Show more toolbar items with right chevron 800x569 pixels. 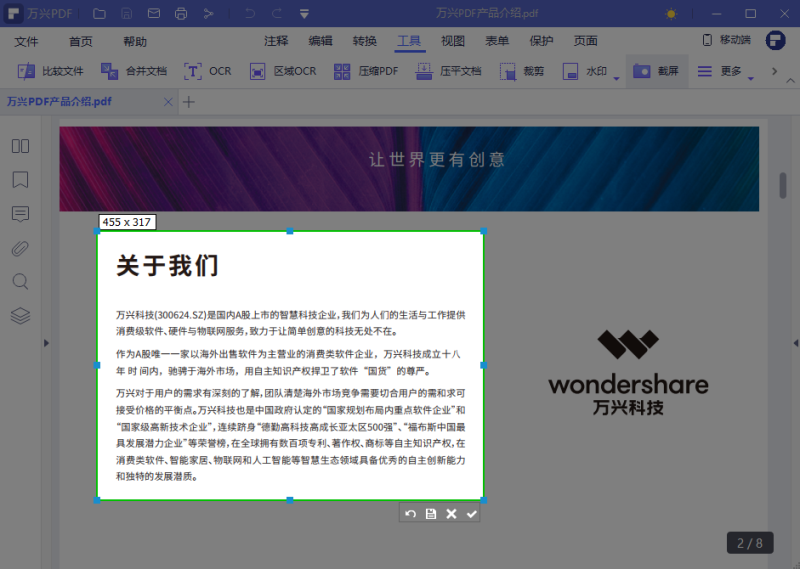[x=774, y=71]
